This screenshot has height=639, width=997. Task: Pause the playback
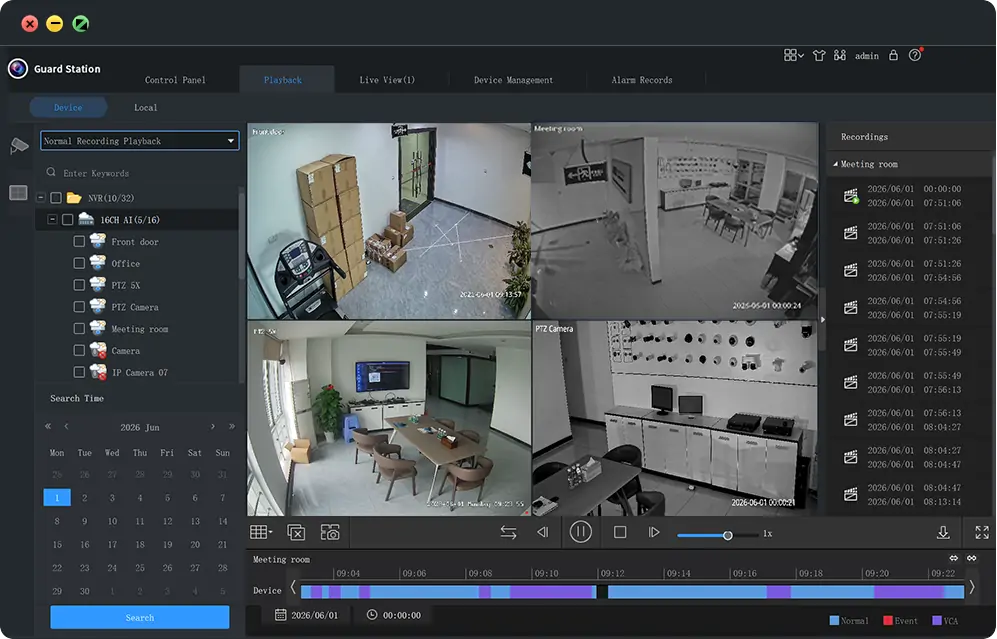[x=581, y=532]
